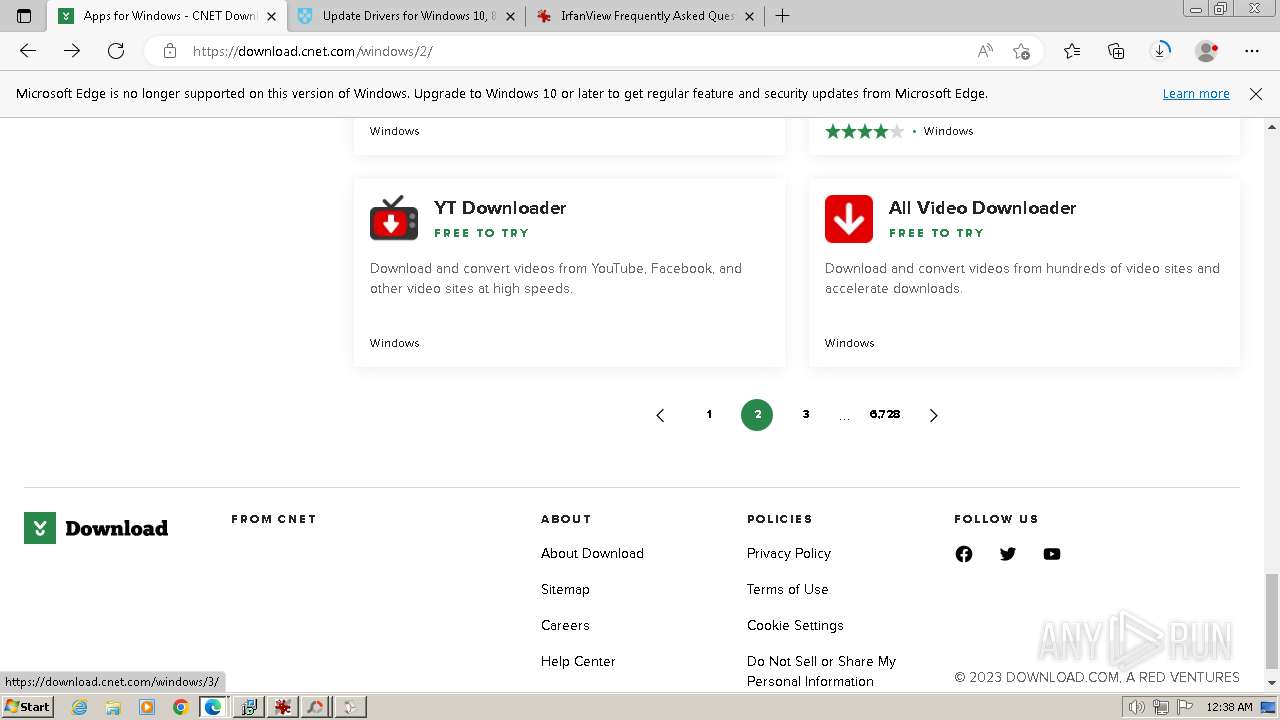1280x720 pixels.
Task: Open a new browser tab
Action: tap(783, 16)
